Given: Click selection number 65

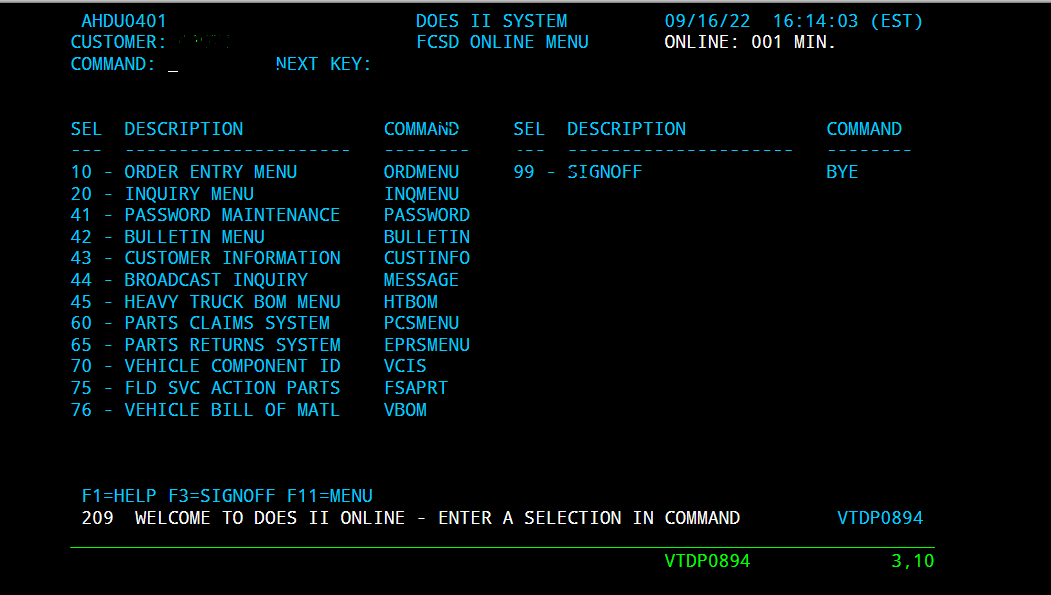Looking at the screenshot, I should (x=81, y=344).
